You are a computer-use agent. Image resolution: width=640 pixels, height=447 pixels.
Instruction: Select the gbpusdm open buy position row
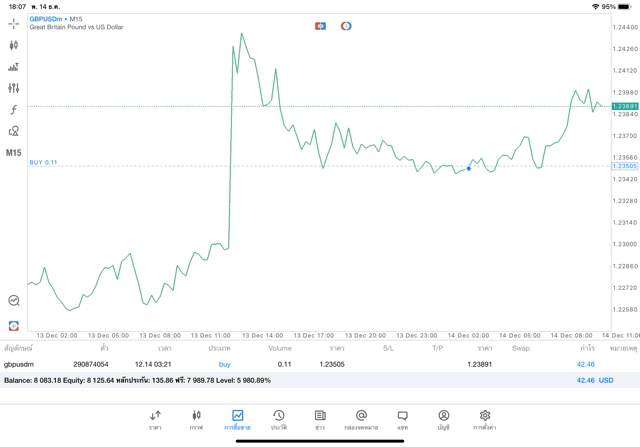[x=320, y=364]
